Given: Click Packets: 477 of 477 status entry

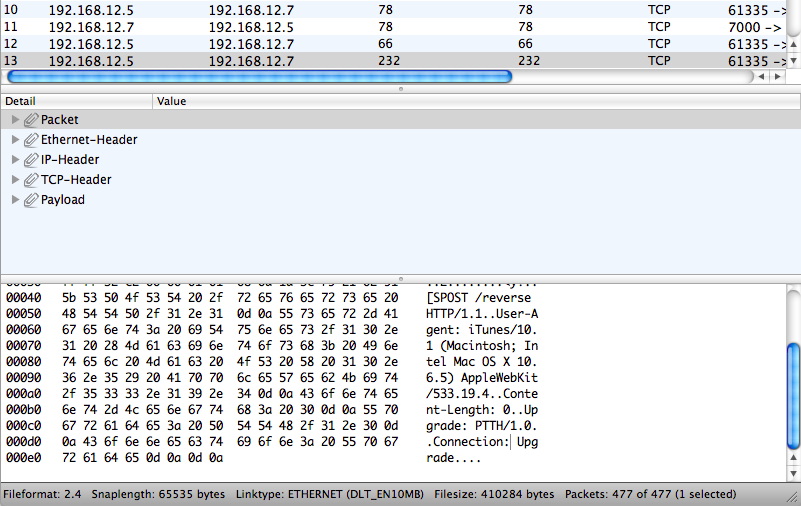Looking at the screenshot, I should [x=650, y=494].
